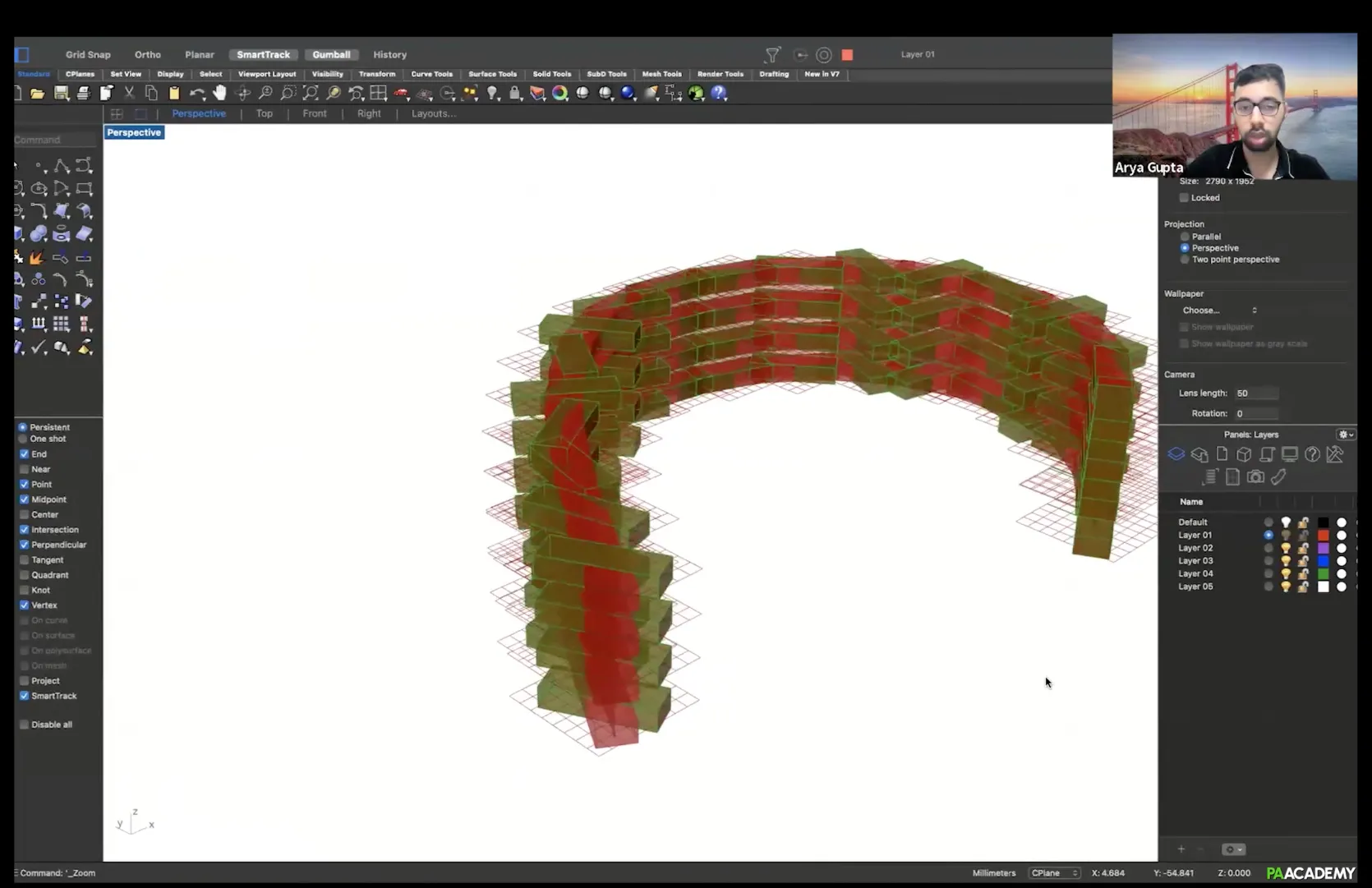The width and height of the screenshot is (1372, 888).
Task: Toggle visibility lightbulb for Layer 03
Action: point(1286,561)
